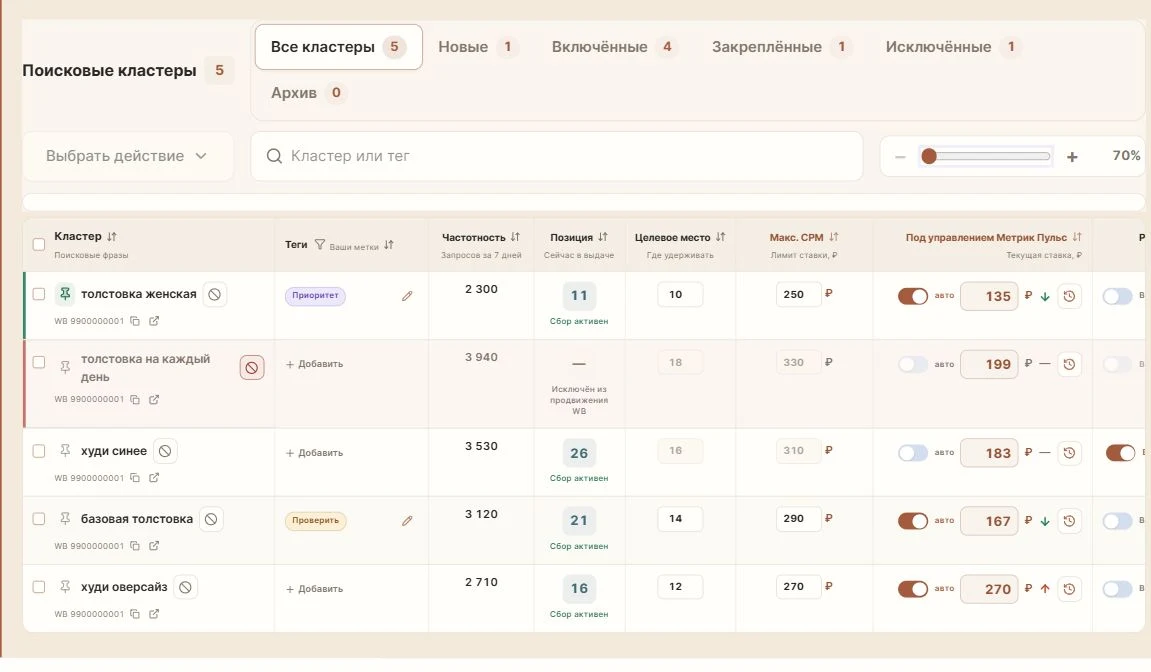Screen dimensions: 1151x672
Task: Click red excluded icon on «толстовка на каждый день»
Action: click(x=252, y=367)
